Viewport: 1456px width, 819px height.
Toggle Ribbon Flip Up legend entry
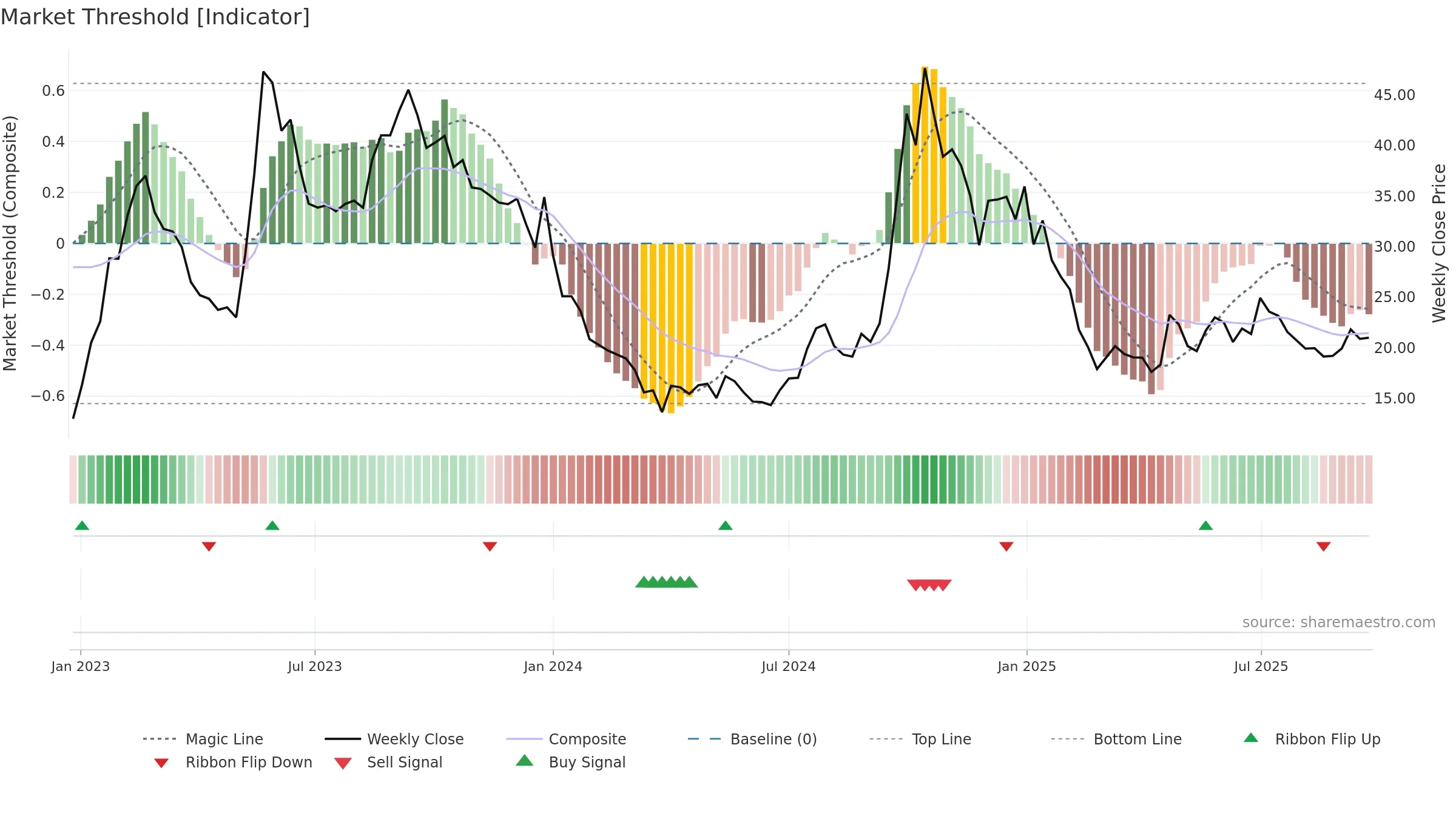(x=1312, y=739)
